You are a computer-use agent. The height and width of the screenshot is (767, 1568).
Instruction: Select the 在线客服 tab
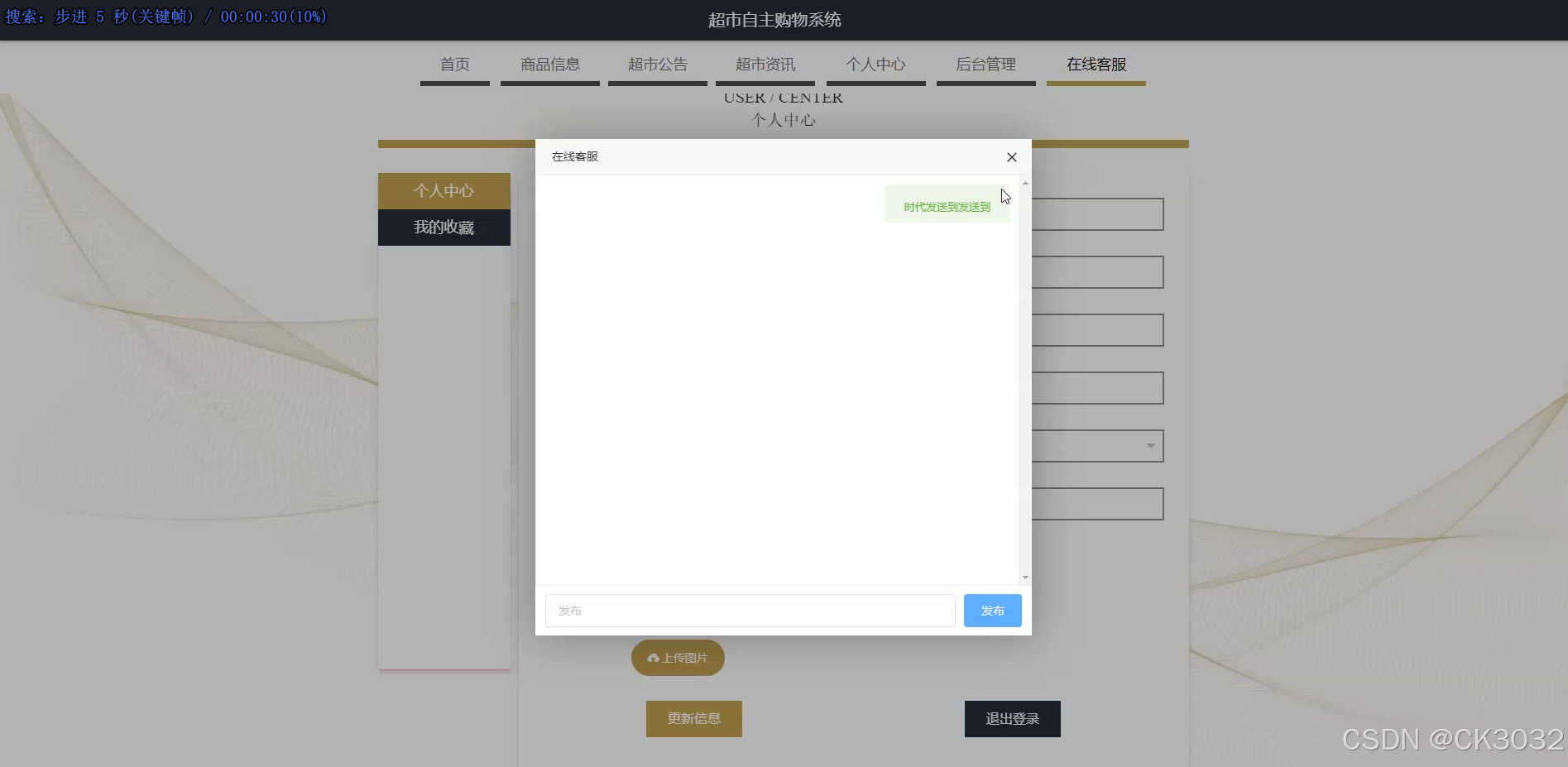[1096, 65]
